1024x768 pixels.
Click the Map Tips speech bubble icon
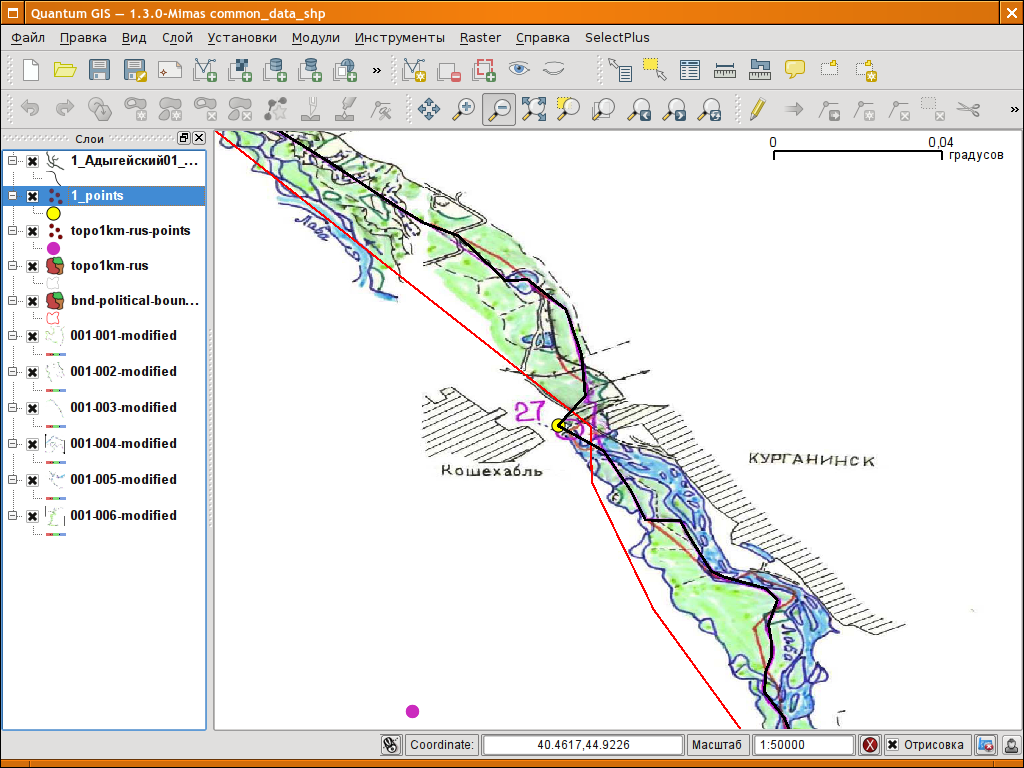click(x=795, y=70)
